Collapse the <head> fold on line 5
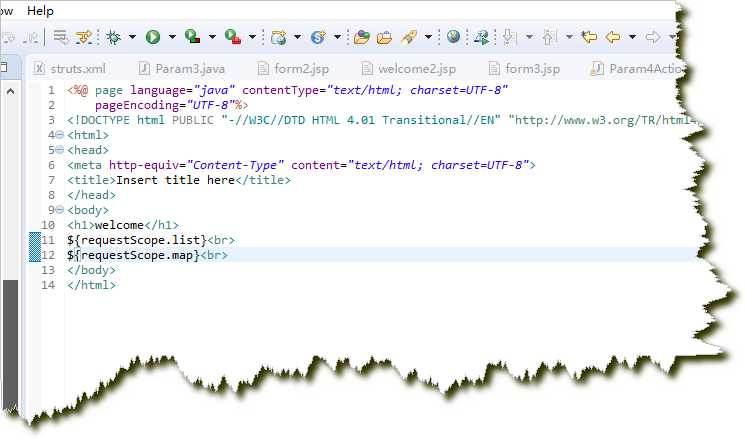This screenshot has width=745, height=439. coord(59,150)
